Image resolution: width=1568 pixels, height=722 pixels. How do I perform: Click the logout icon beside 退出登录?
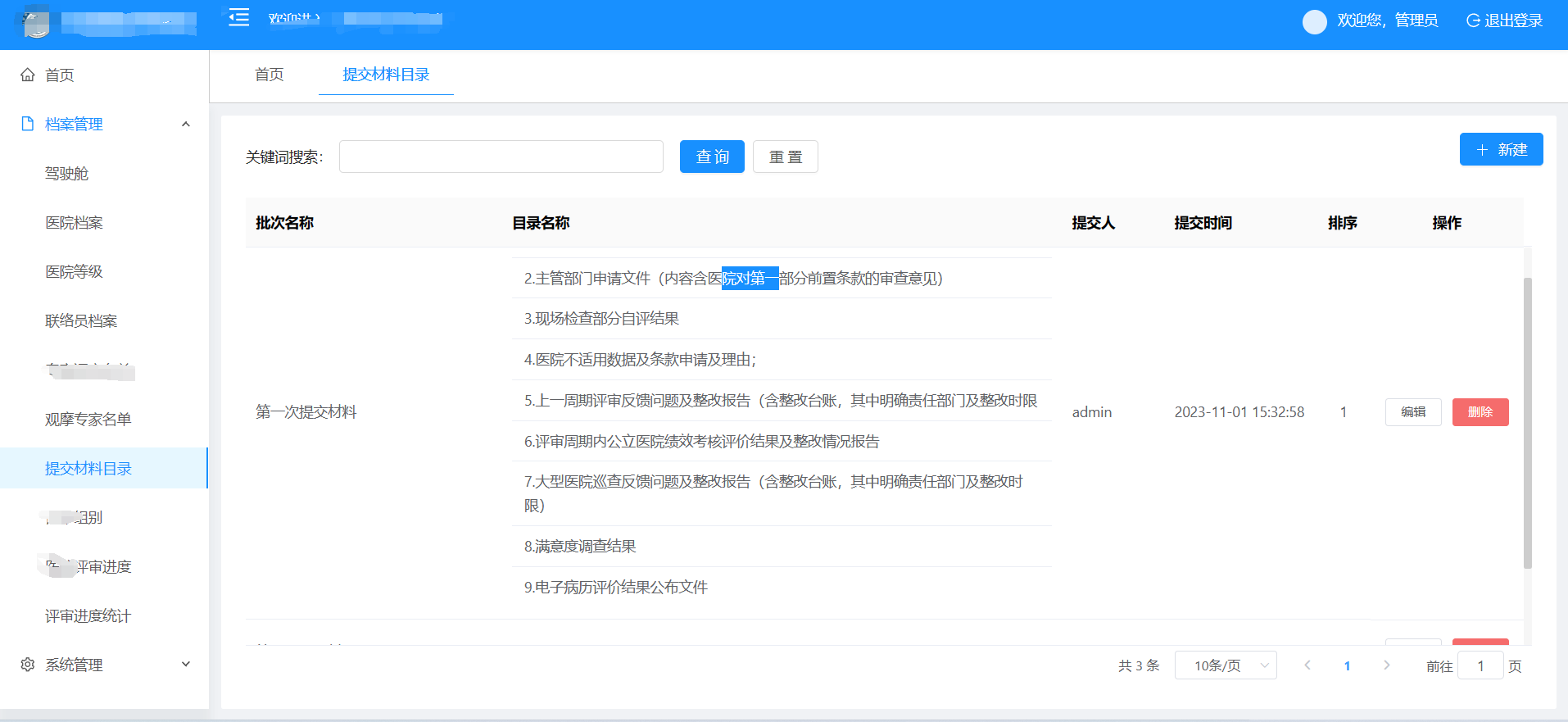[x=1473, y=20]
